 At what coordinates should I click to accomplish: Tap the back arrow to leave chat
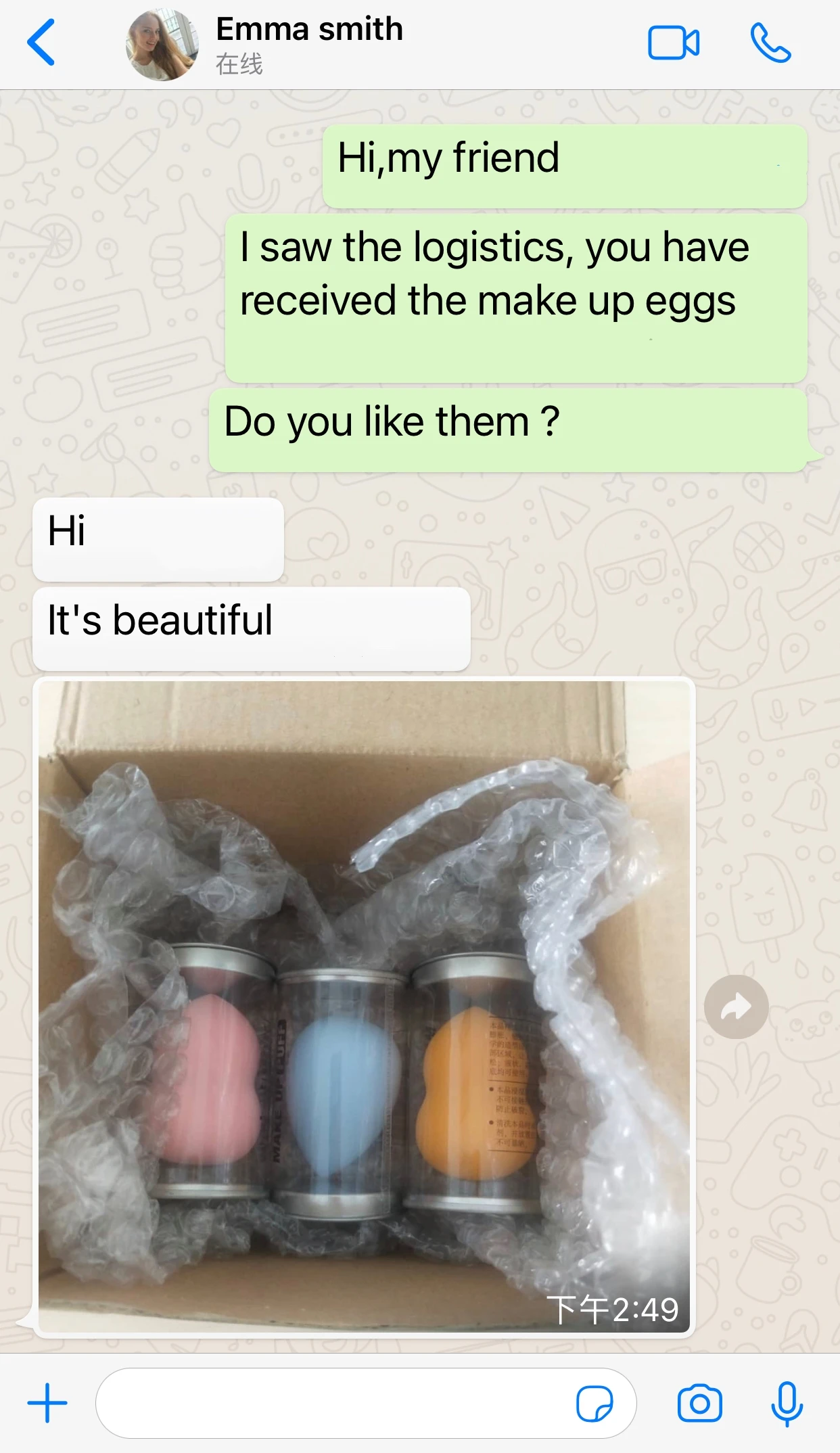click(41, 43)
